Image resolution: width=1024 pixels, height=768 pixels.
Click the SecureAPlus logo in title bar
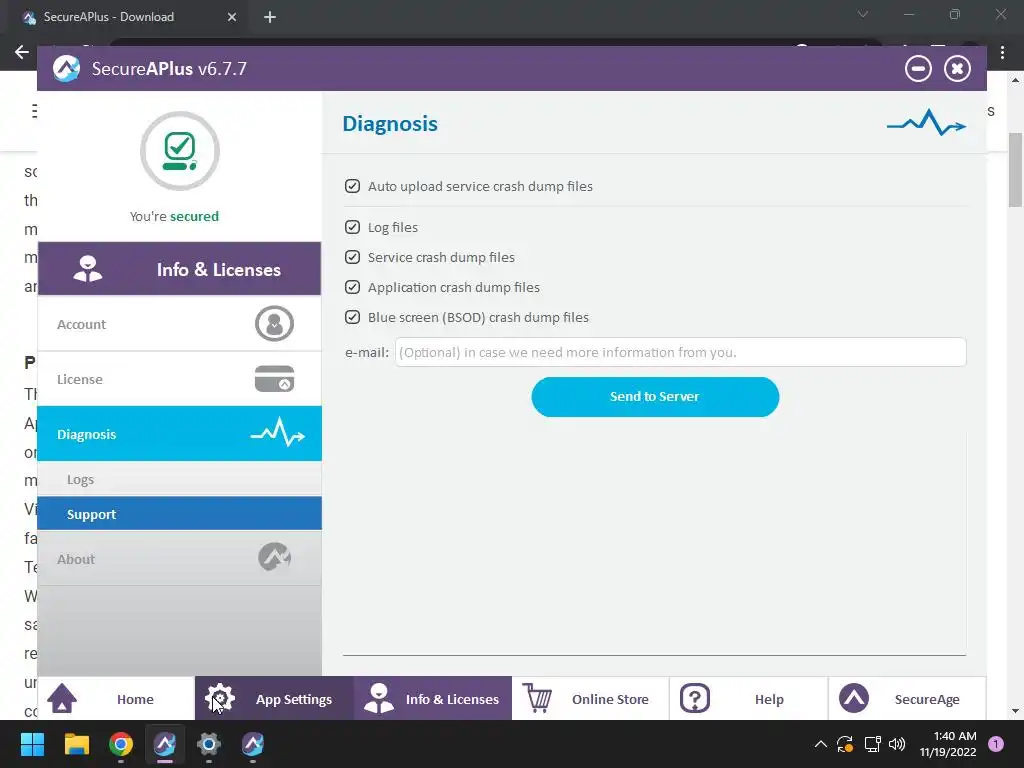(x=67, y=69)
